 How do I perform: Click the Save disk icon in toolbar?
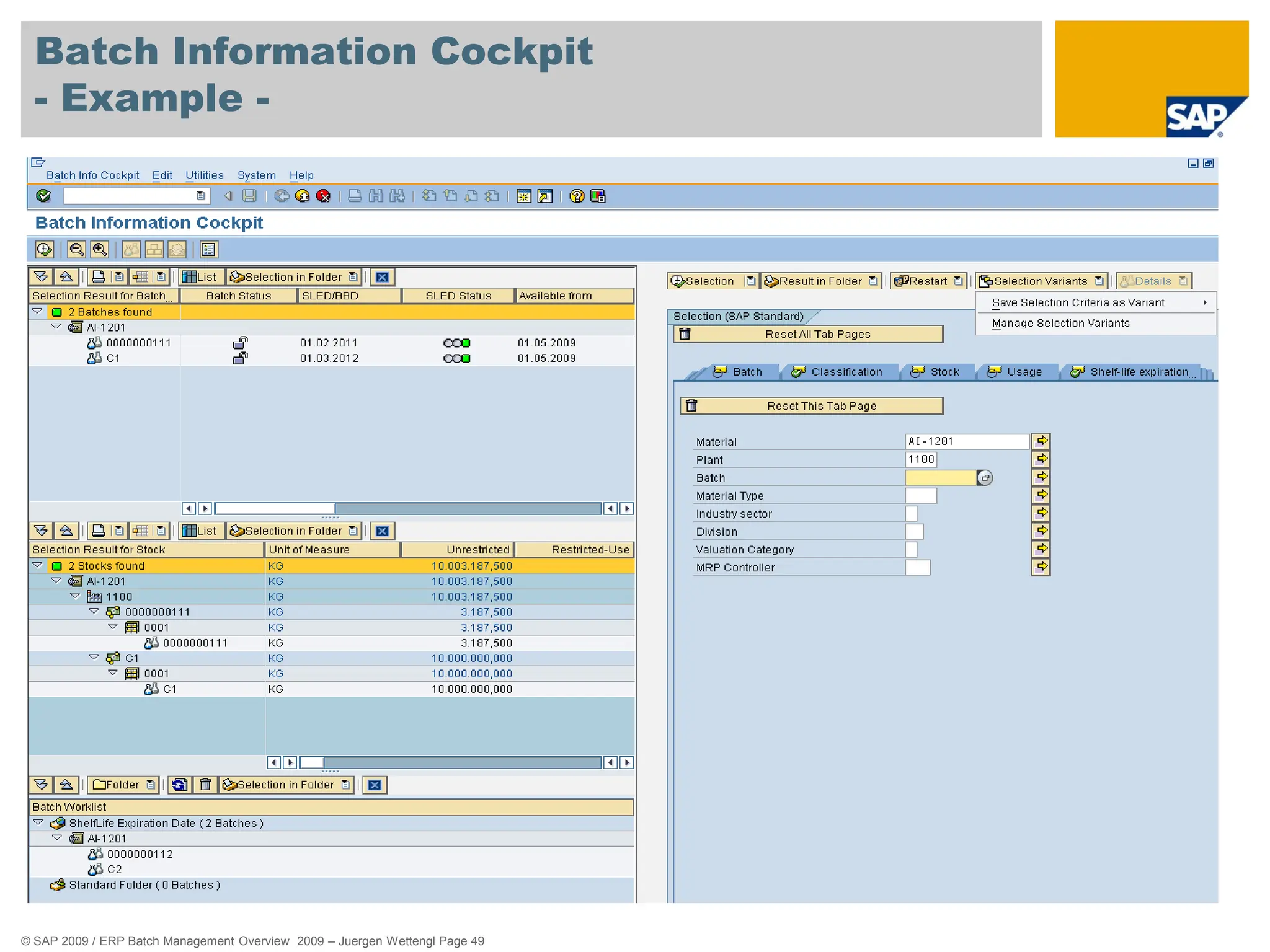(x=249, y=196)
